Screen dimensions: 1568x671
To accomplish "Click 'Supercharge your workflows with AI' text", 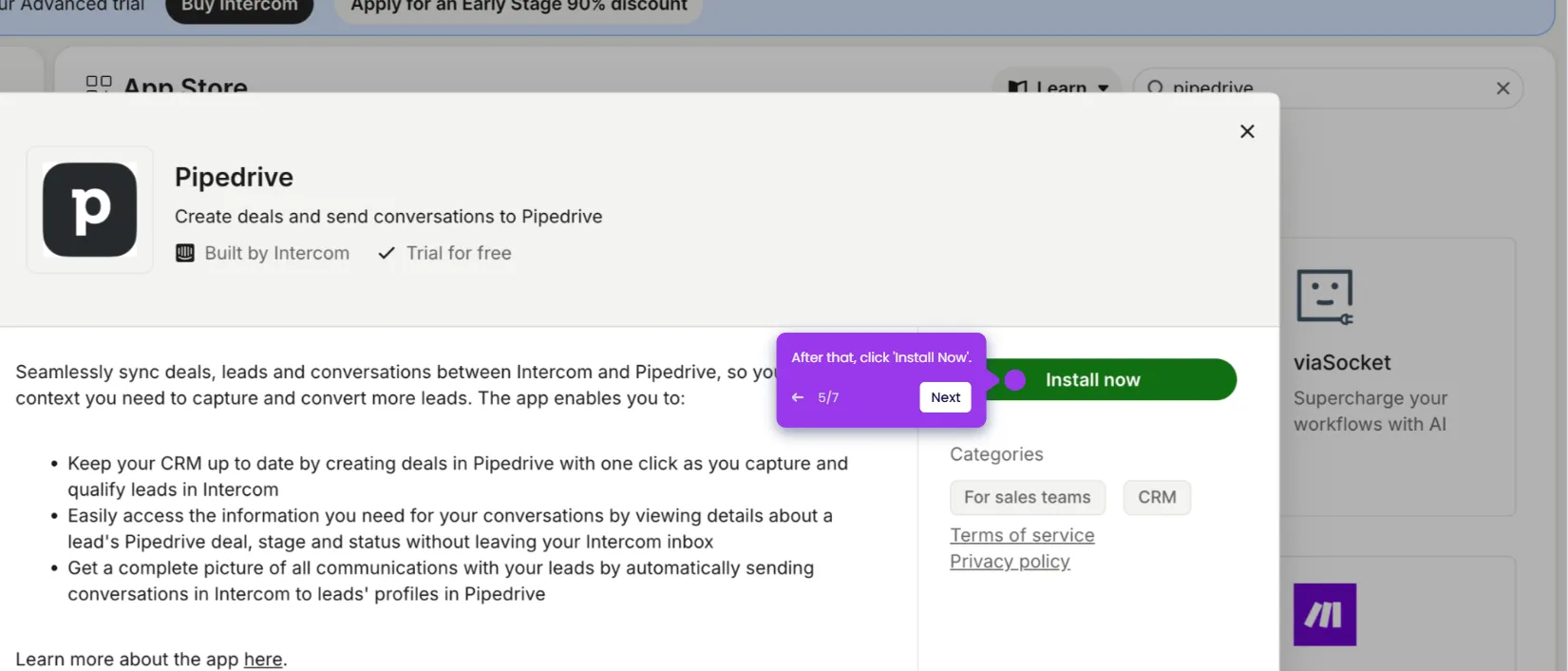I will click(1370, 412).
